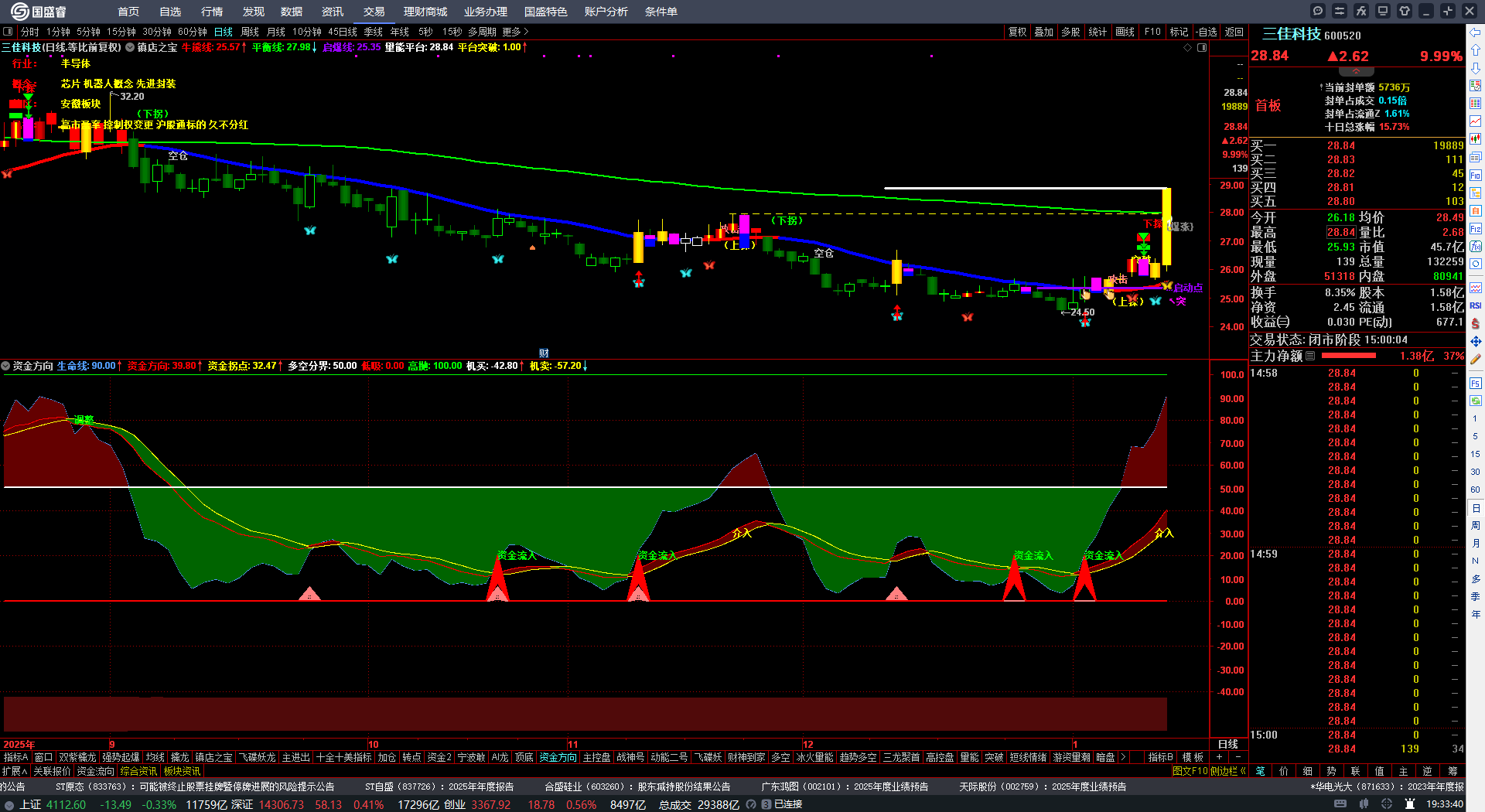Click the candlestick icon in status bar
Screen dimensions: 1485x812
(x=1364, y=804)
